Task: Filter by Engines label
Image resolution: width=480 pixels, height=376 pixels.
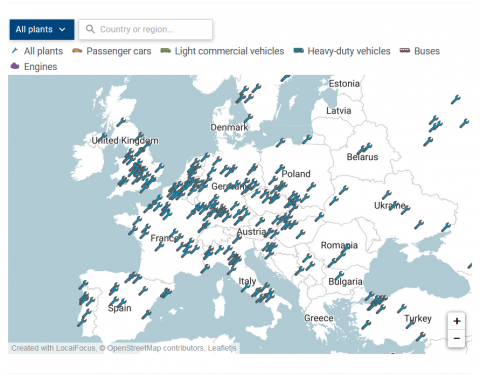Action: tap(40, 67)
